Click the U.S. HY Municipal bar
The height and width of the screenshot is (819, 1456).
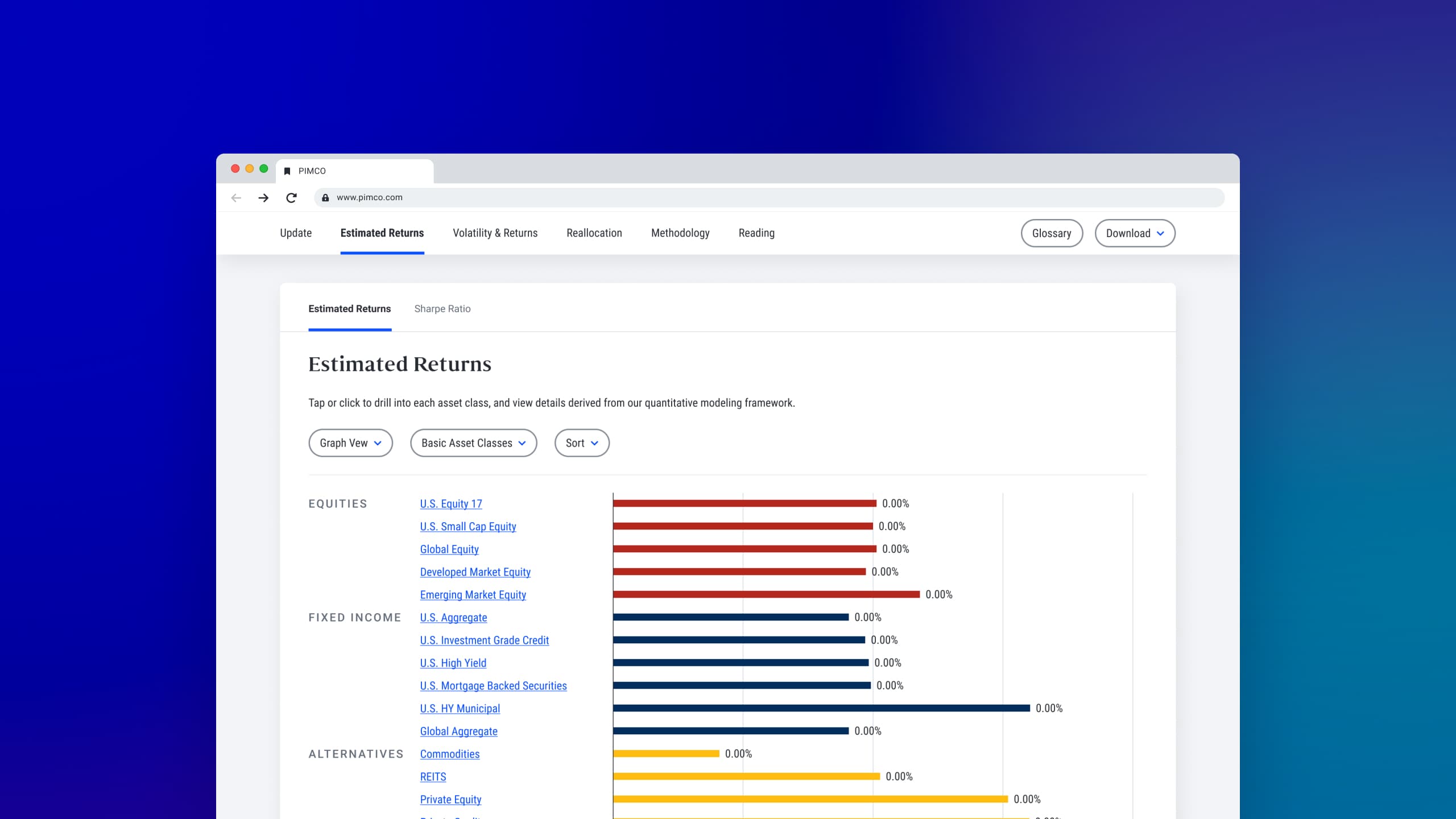[821, 708]
